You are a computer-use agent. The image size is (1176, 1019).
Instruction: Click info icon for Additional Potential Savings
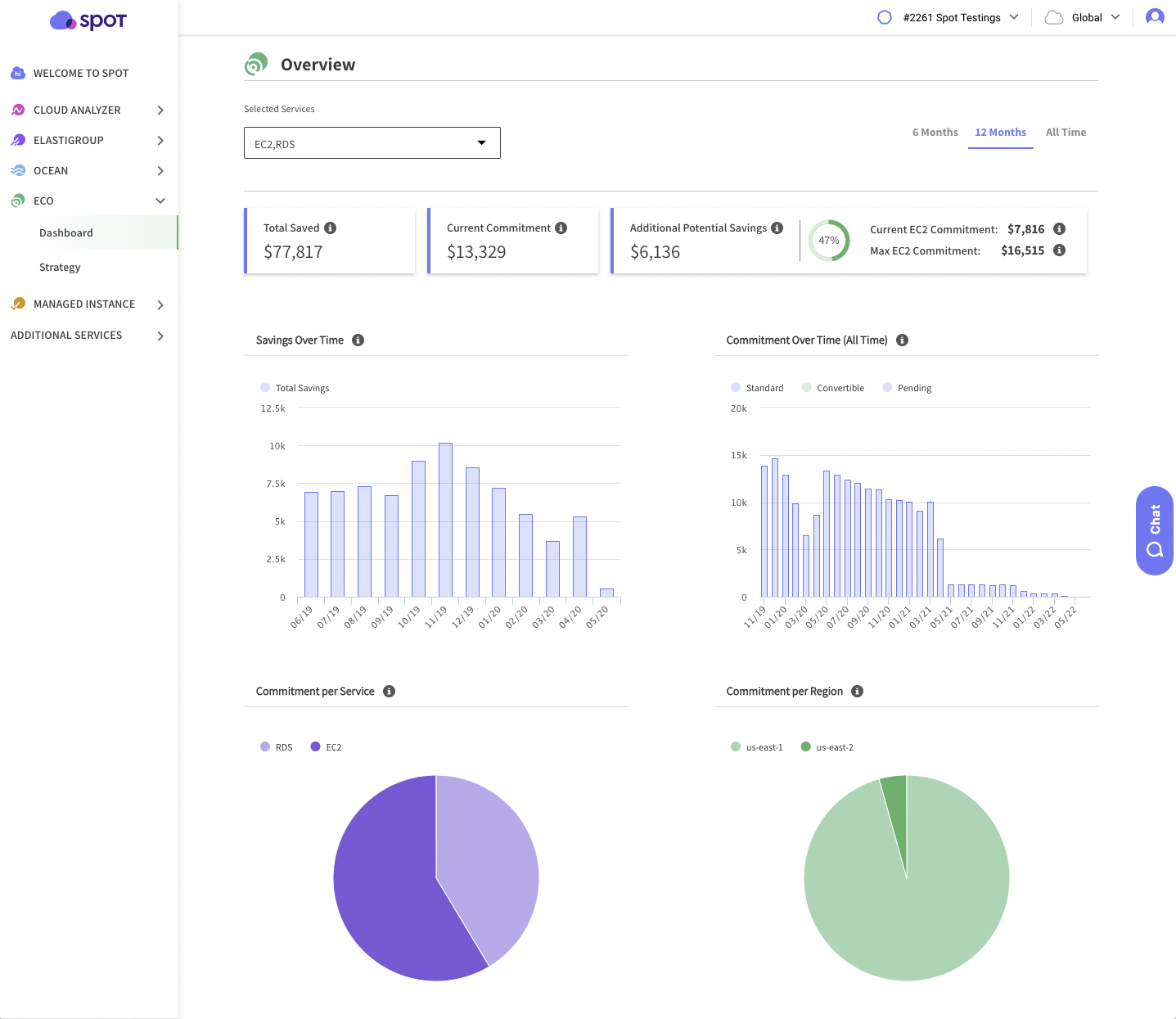[777, 228]
